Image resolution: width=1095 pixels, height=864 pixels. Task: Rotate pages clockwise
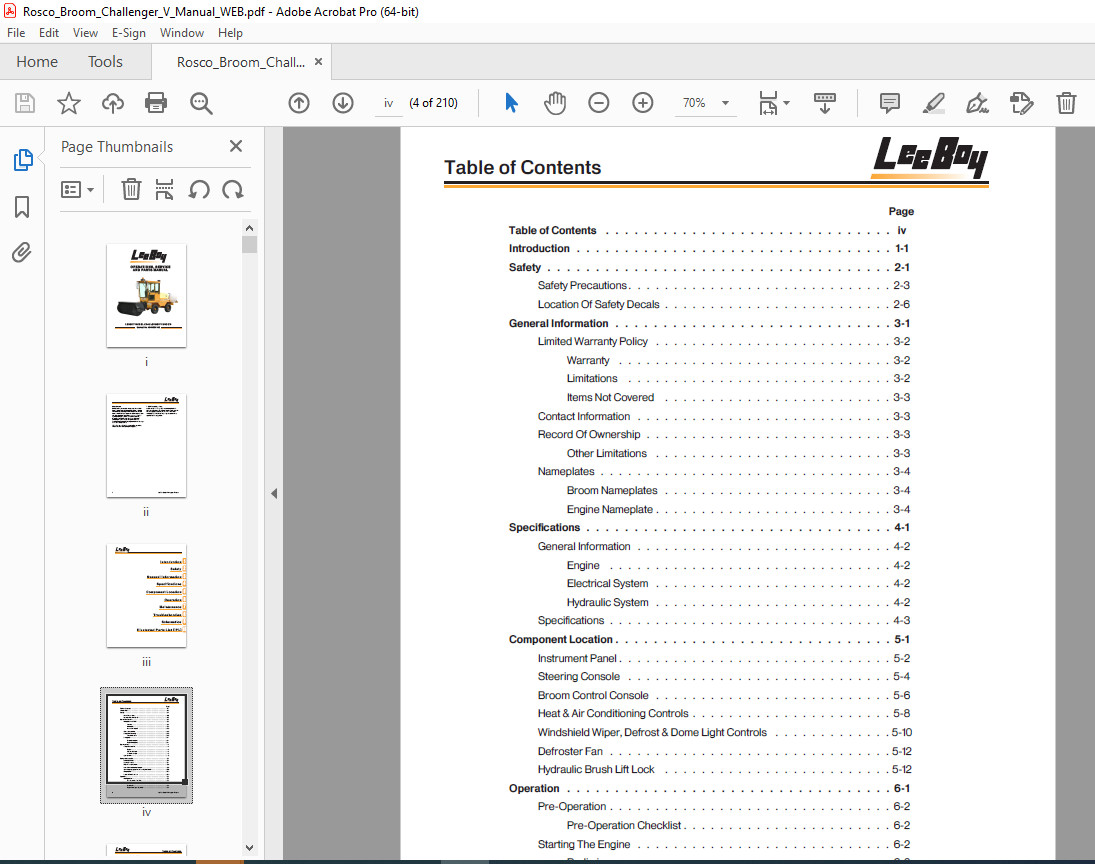tap(233, 189)
